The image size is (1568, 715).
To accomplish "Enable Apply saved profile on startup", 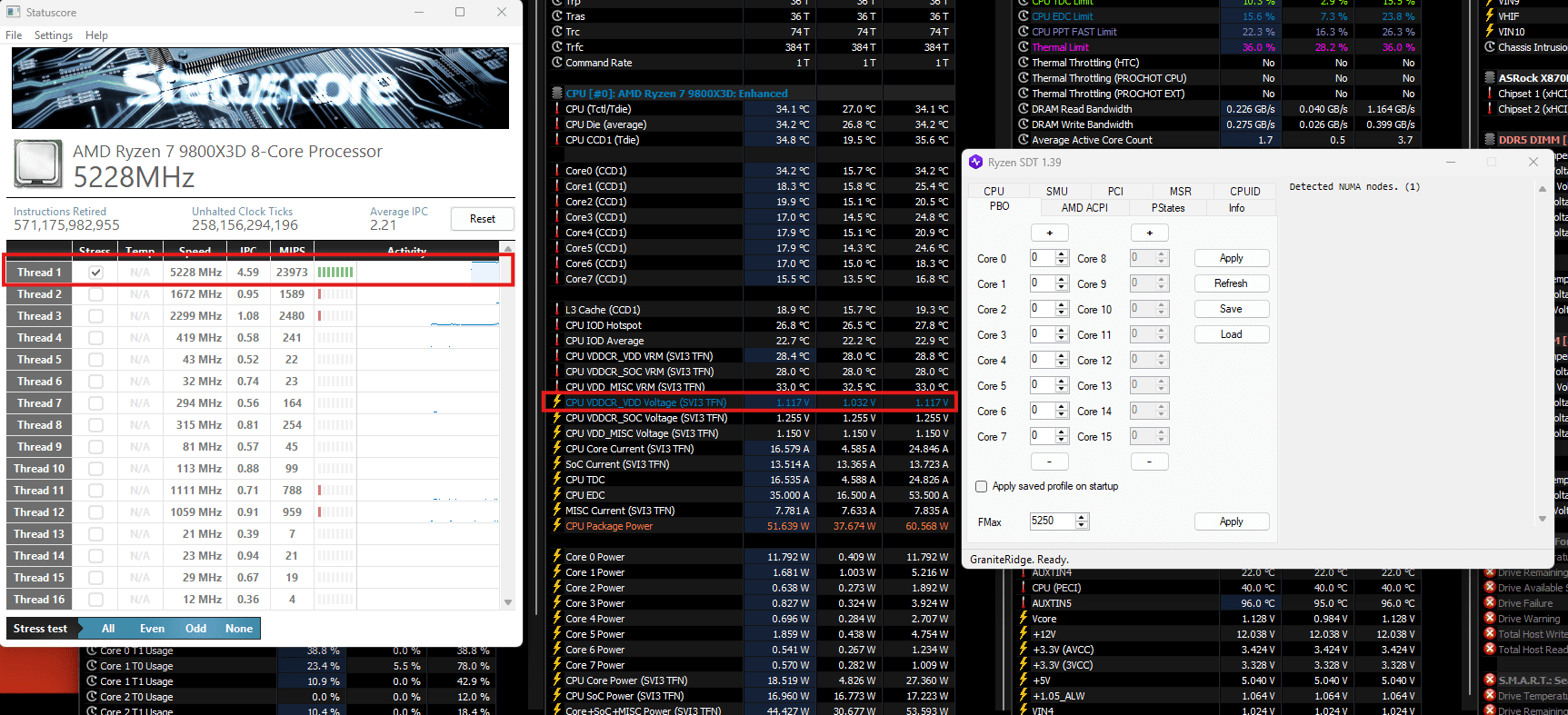I will (x=982, y=487).
